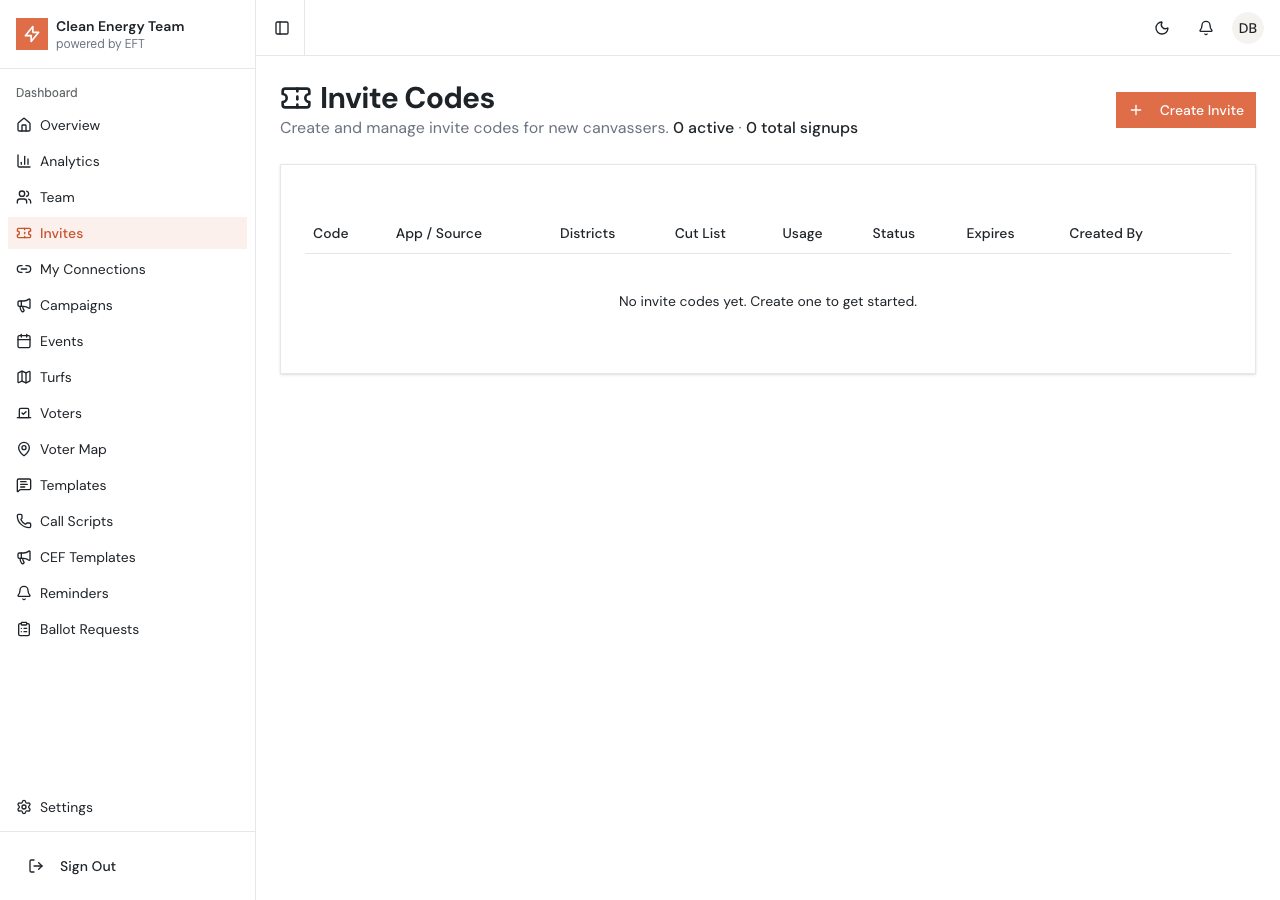
Task: Select the Overview house icon
Action: tap(24, 125)
